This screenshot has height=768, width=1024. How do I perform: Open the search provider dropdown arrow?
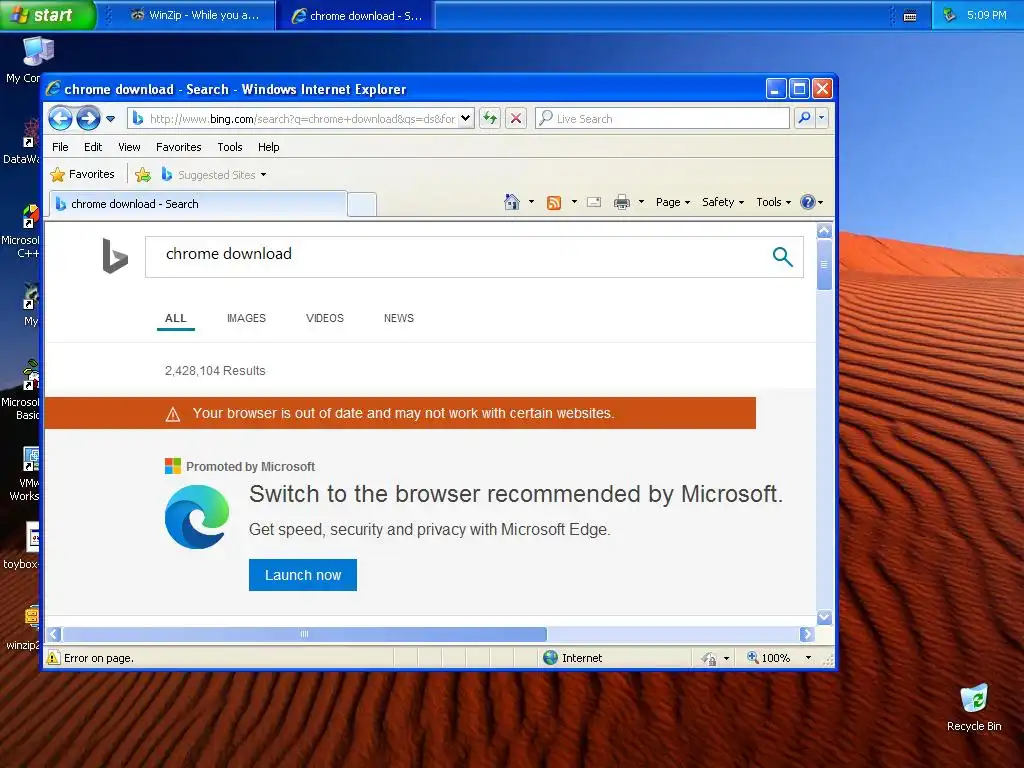(x=822, y=118)
